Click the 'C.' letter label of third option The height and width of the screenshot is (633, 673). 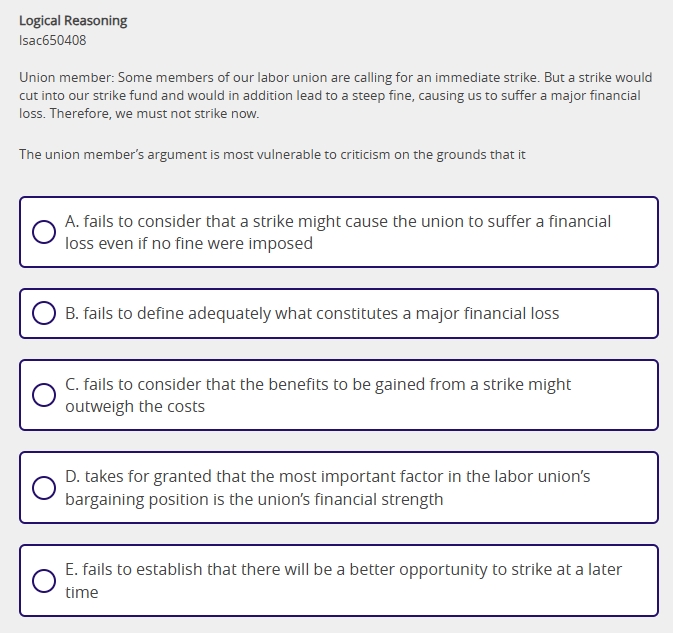point(72,384)
